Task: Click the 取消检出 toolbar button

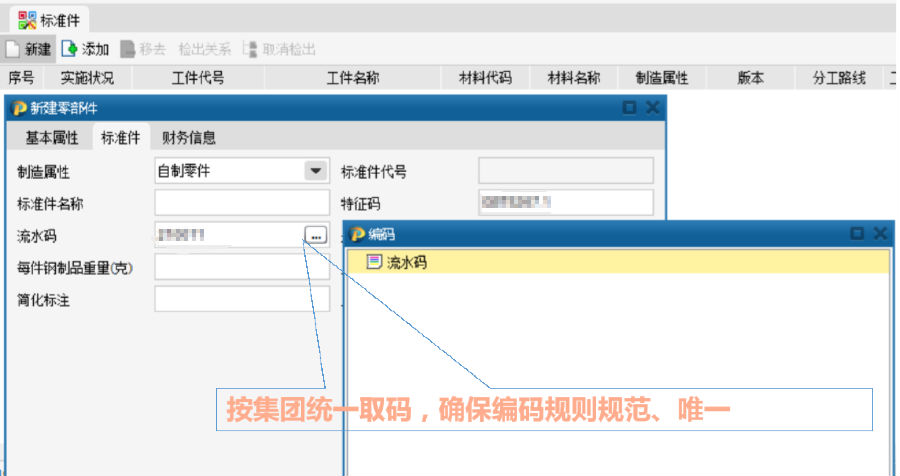Action: (x=280, y=49)
